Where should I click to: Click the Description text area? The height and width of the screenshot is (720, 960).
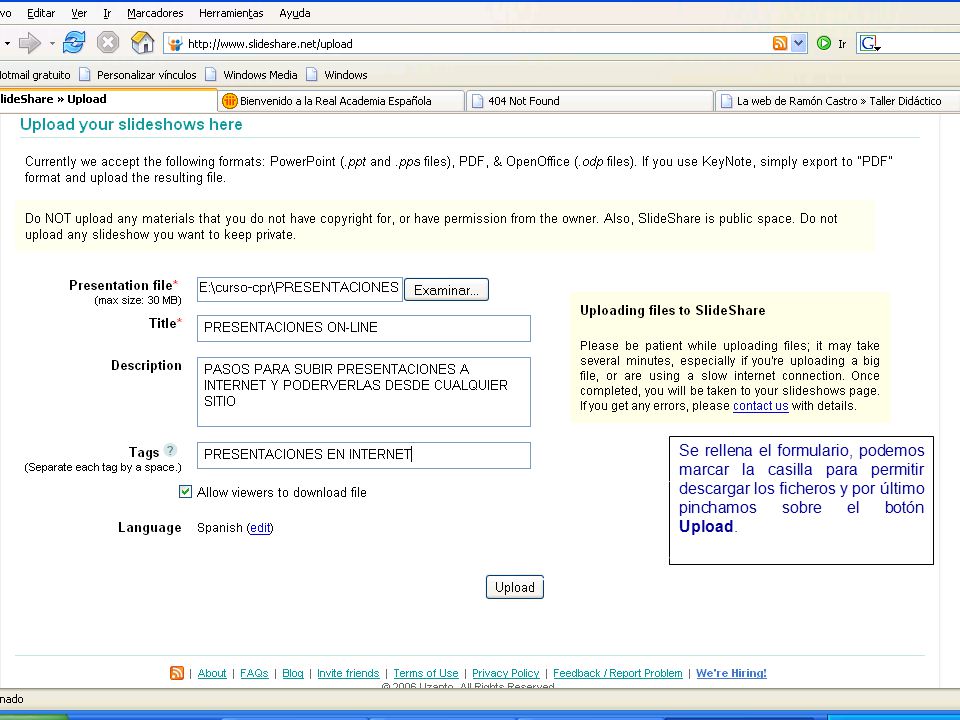364,392
